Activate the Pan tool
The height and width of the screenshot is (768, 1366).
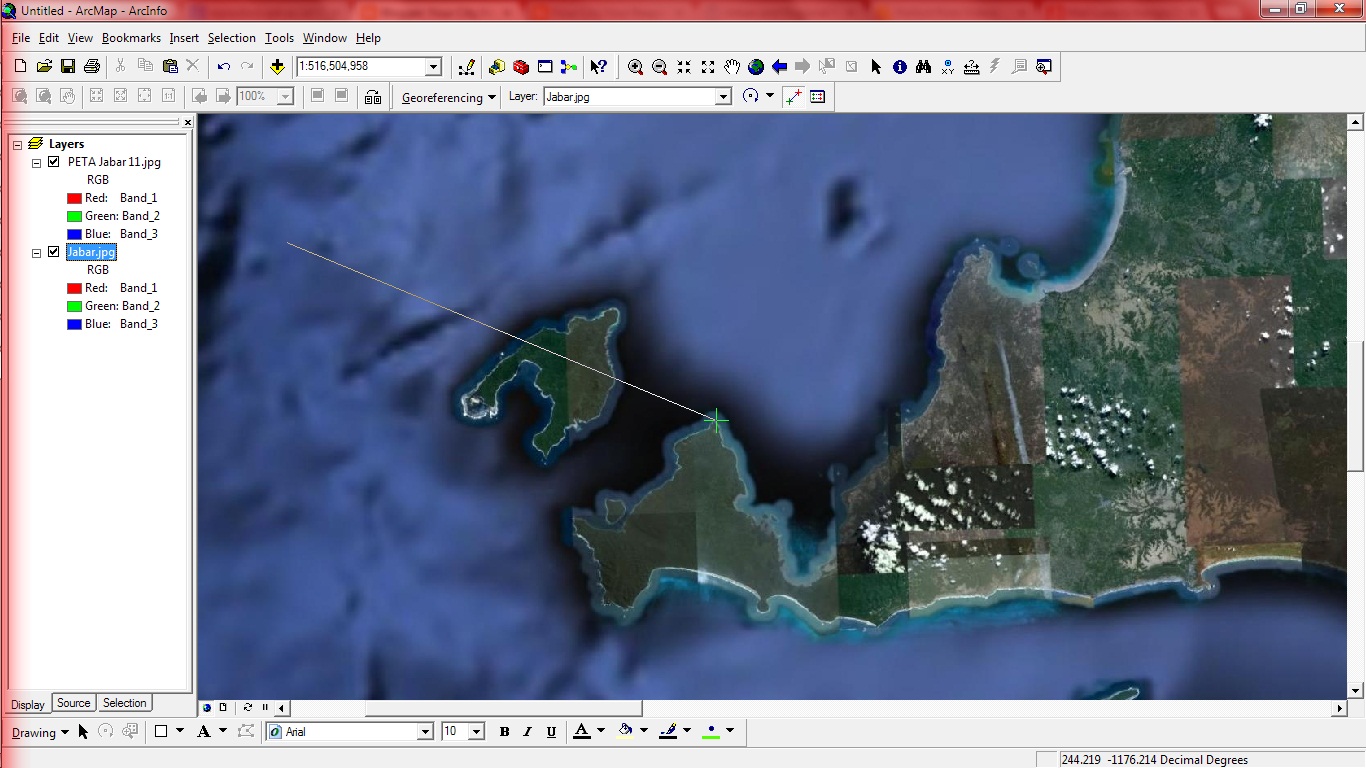731,67
